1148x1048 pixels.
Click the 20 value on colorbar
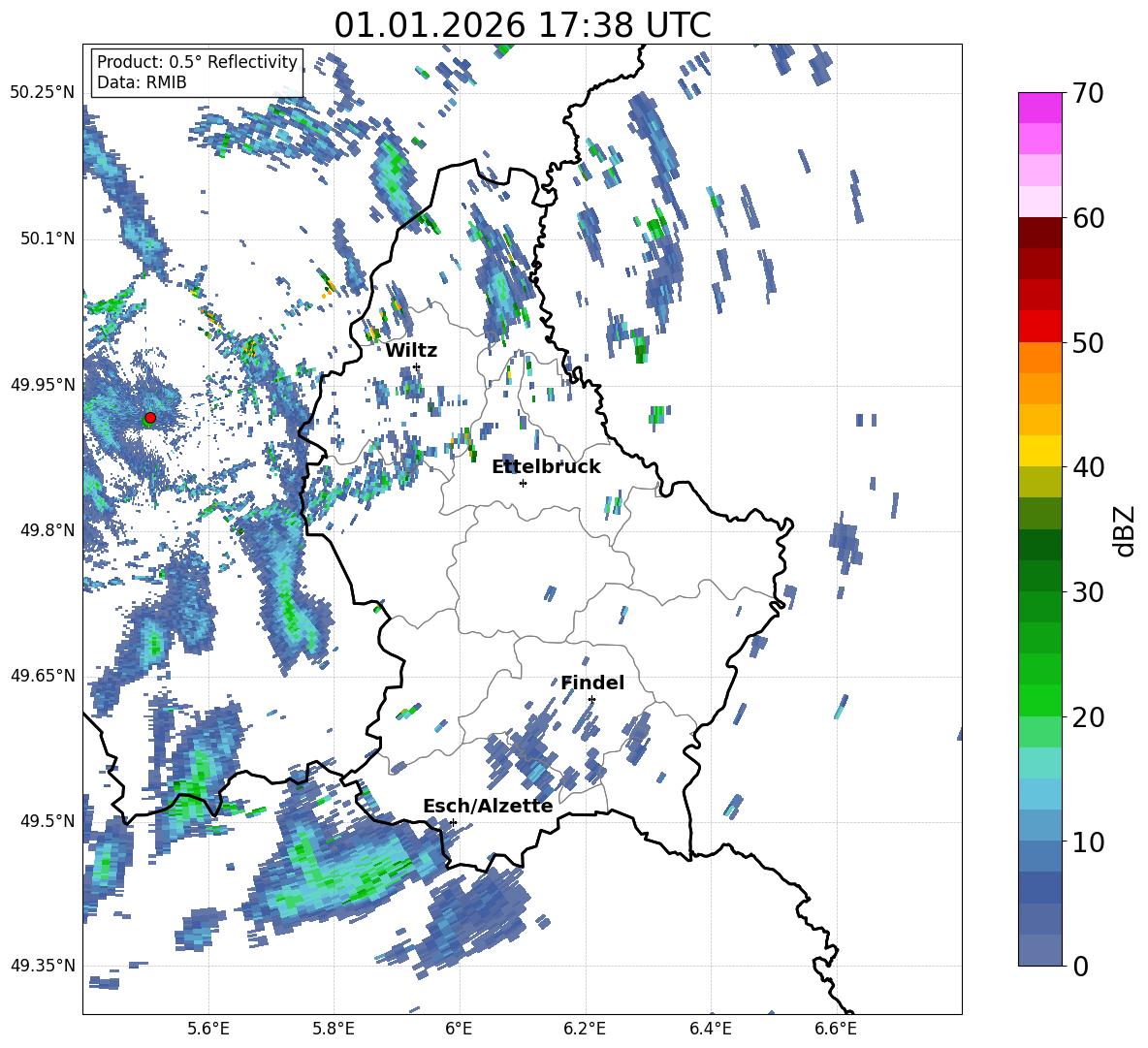coord(1088,716)
